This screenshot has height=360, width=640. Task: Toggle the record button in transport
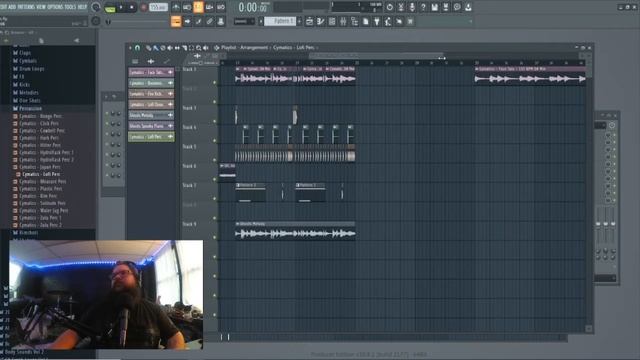point(144,7)
